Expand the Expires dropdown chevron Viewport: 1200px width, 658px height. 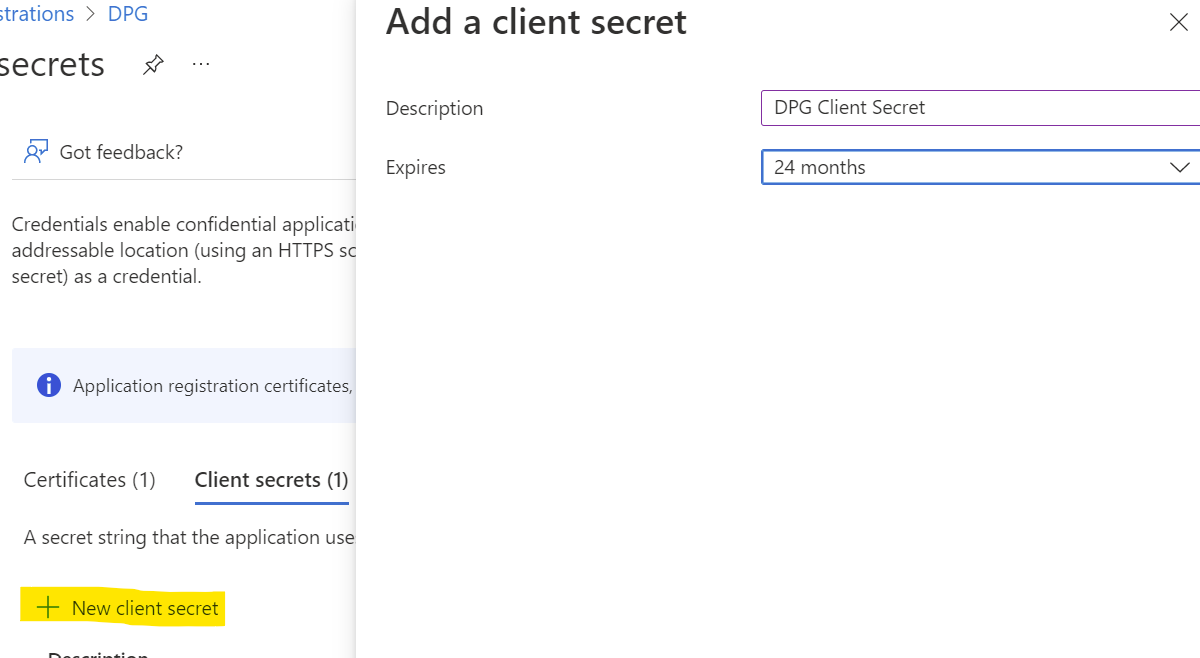click(x=1179, y=167)
